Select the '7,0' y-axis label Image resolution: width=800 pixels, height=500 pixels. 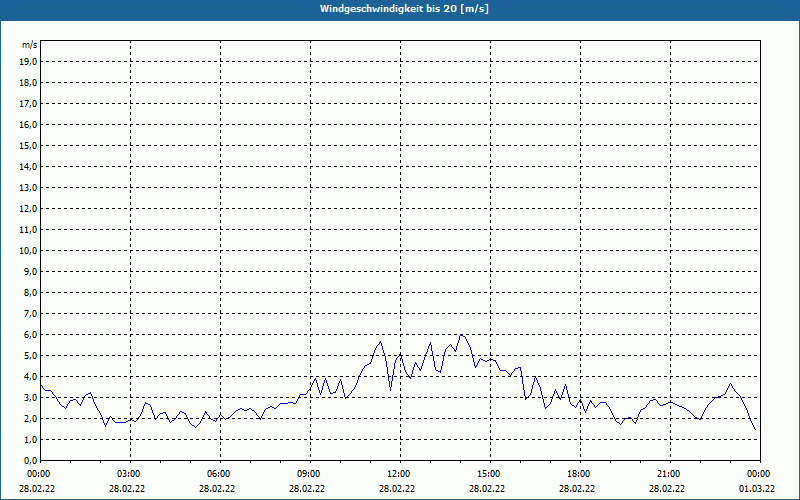[x=30, y=314]
